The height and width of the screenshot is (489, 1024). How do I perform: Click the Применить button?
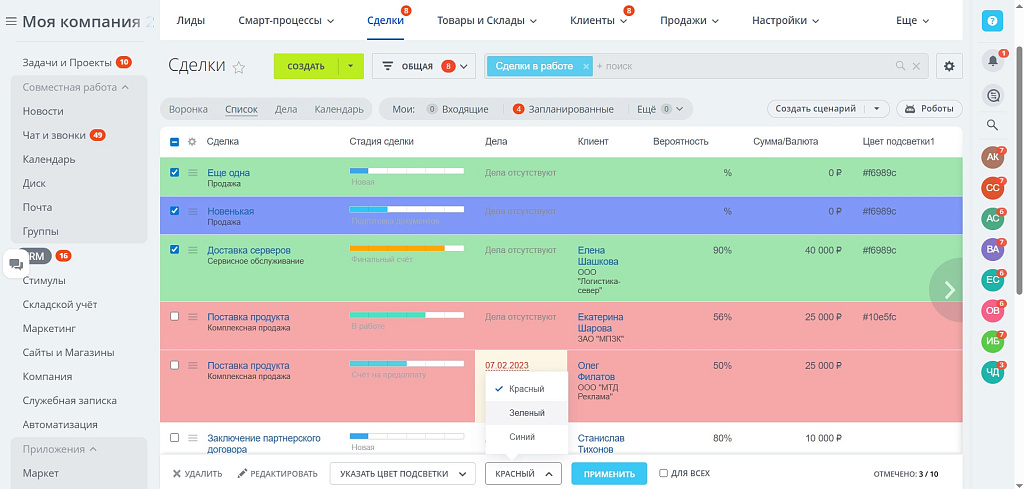coord(608,474)
